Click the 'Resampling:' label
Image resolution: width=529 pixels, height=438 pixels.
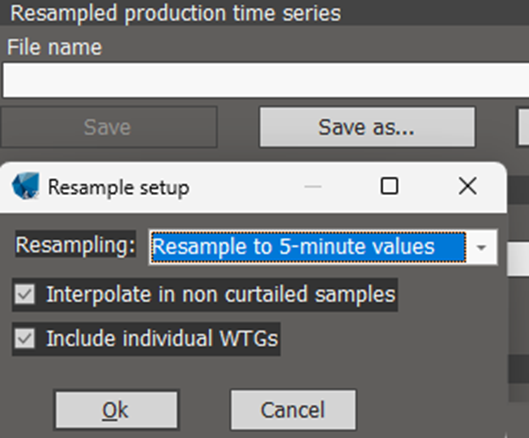click(76, 245)
